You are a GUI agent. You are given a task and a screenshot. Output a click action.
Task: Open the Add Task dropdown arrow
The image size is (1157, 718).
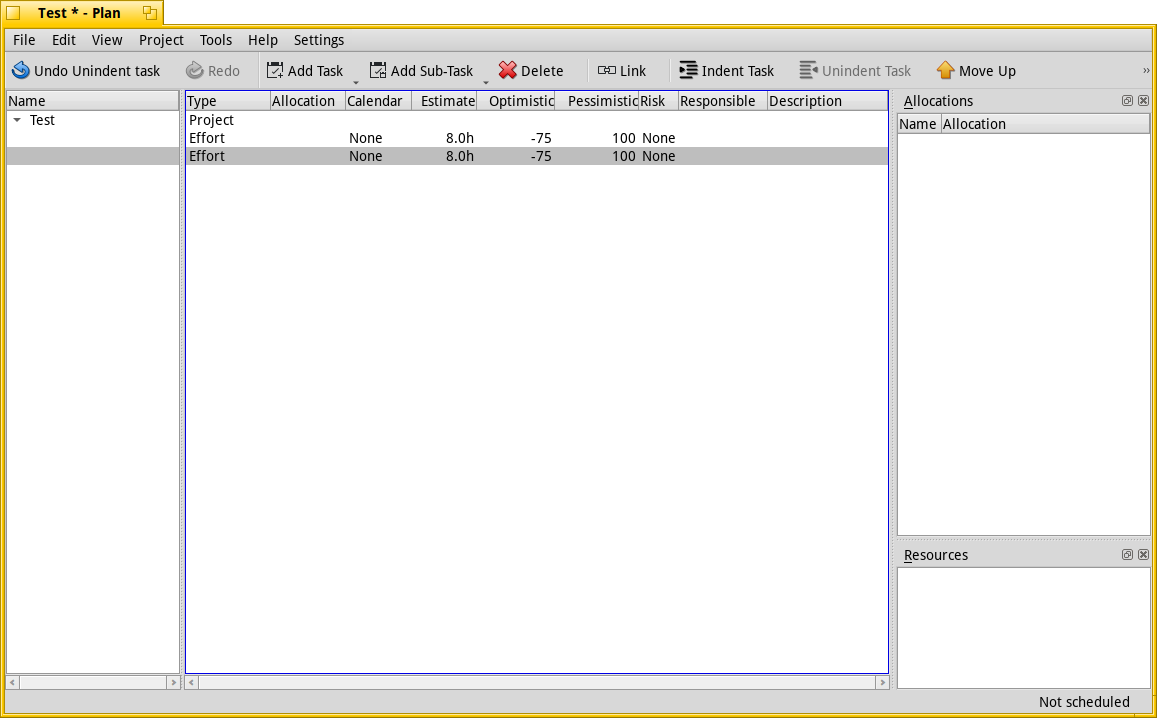[356, 82]
